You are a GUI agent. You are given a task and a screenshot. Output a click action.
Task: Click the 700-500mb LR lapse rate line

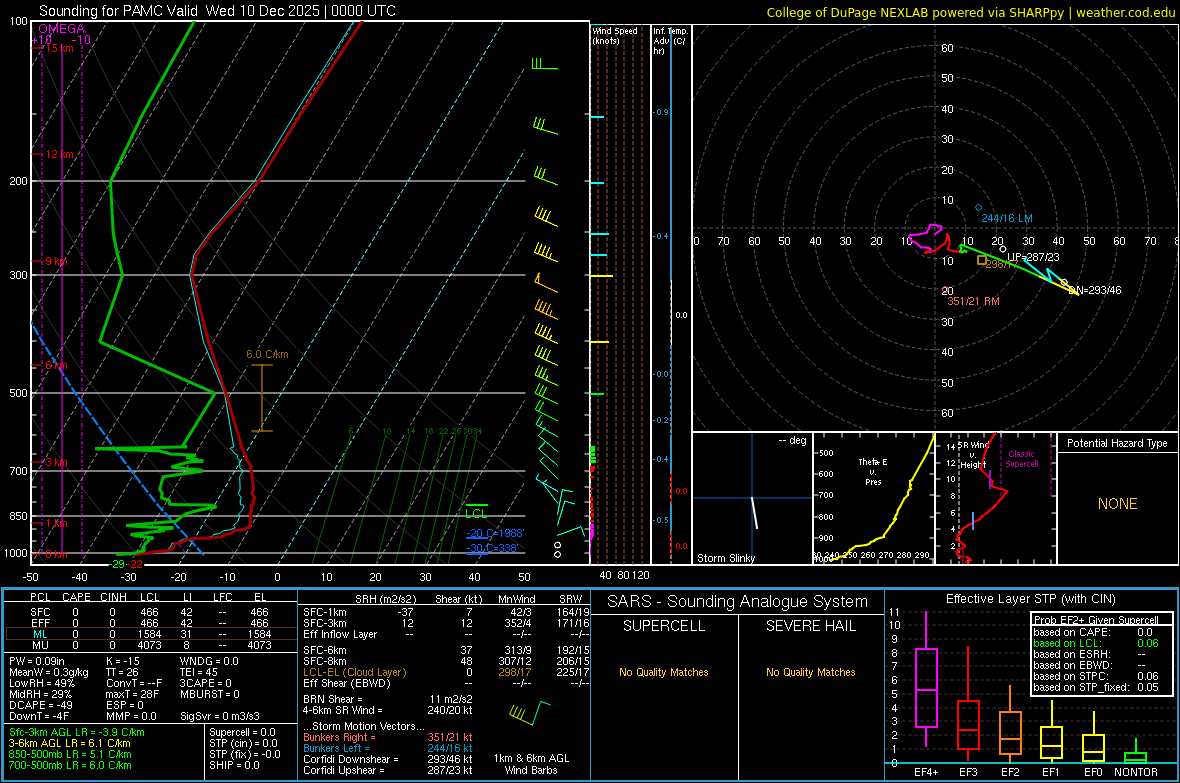70,765
